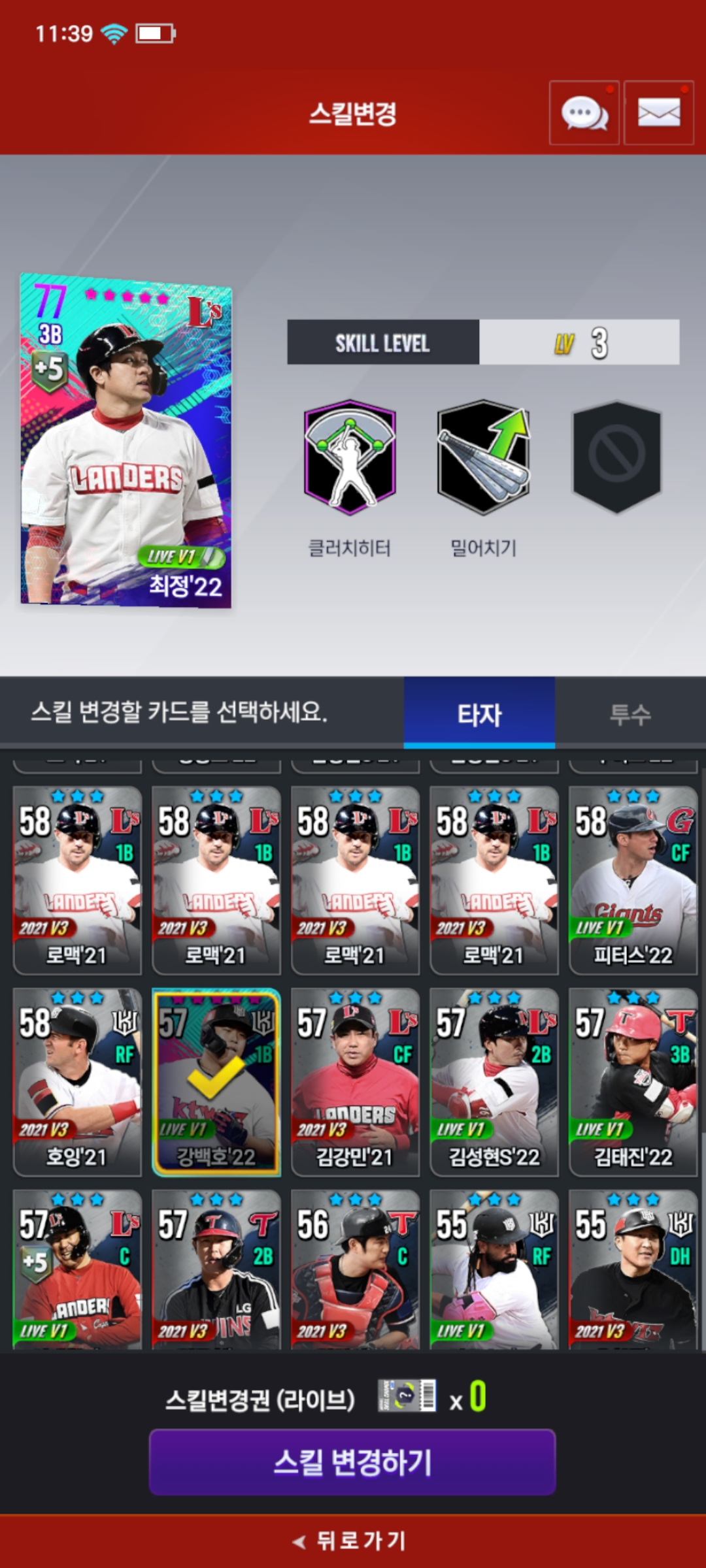Select the 김강민'21 CF card

(x=355, y=1082)
